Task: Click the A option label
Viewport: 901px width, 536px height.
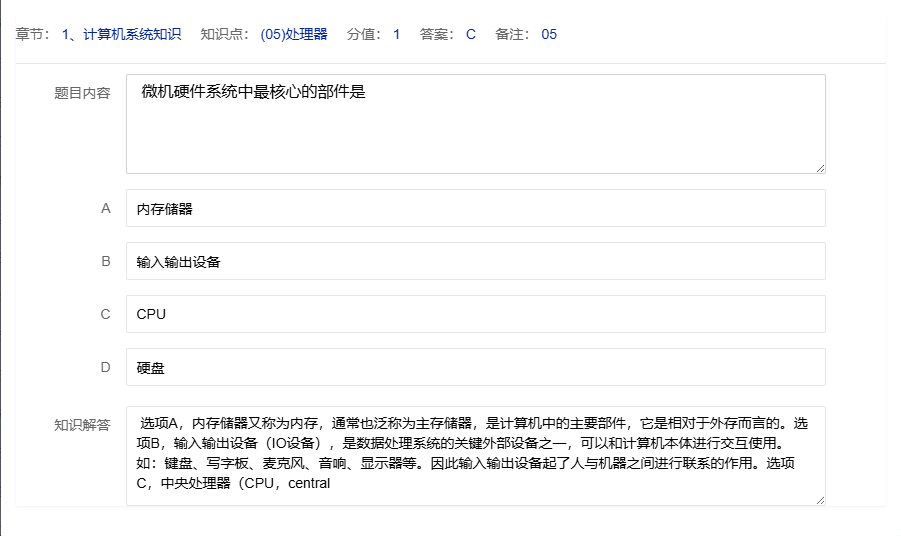Action: [x=106, y=208]
